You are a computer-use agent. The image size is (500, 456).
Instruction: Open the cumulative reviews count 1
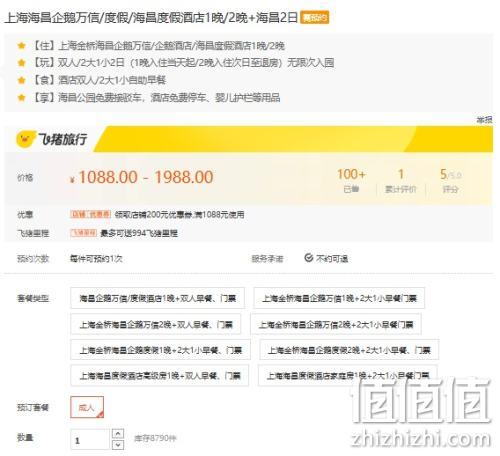click(401, 174)
